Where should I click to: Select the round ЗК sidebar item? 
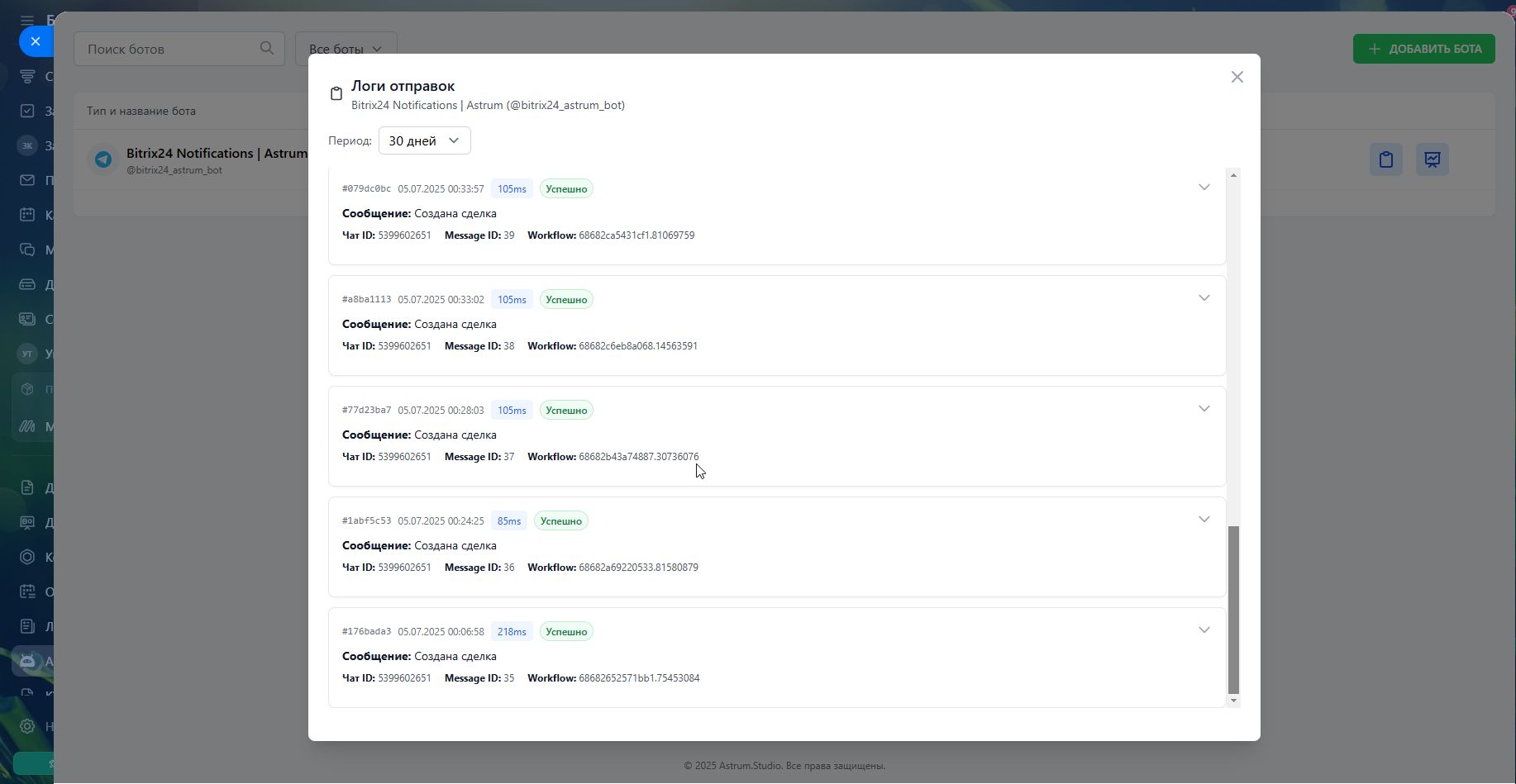[x=27, y=145]
